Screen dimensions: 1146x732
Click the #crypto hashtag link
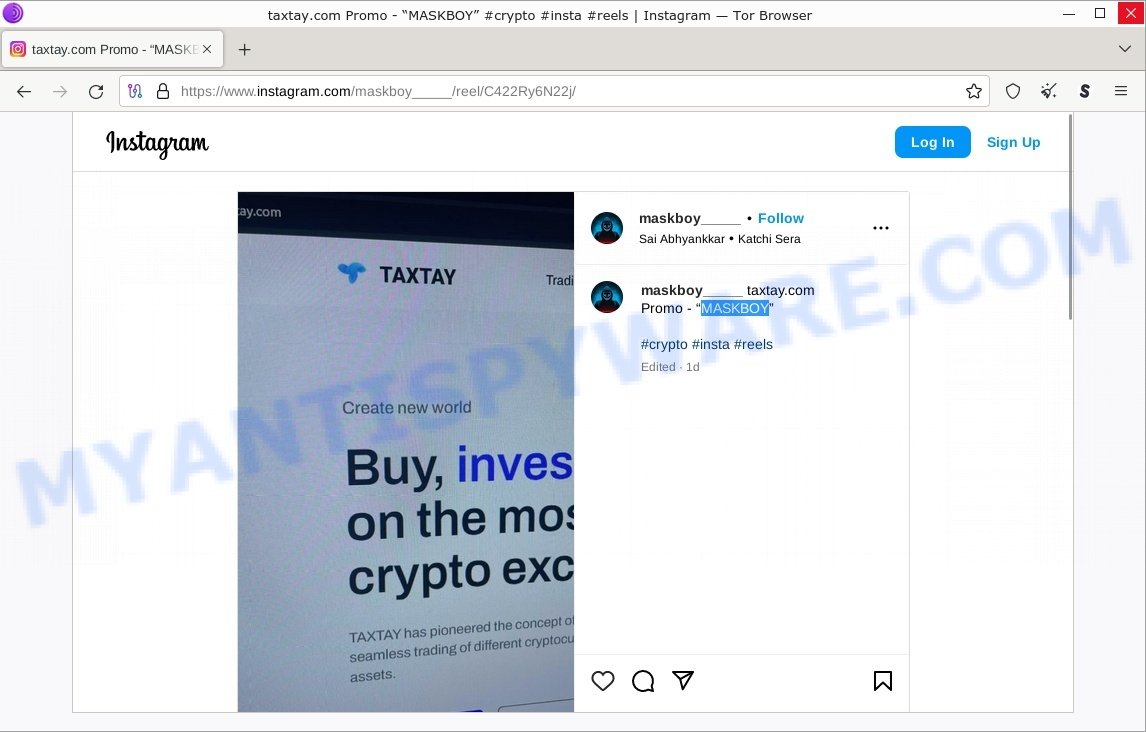tap(664, 344)
